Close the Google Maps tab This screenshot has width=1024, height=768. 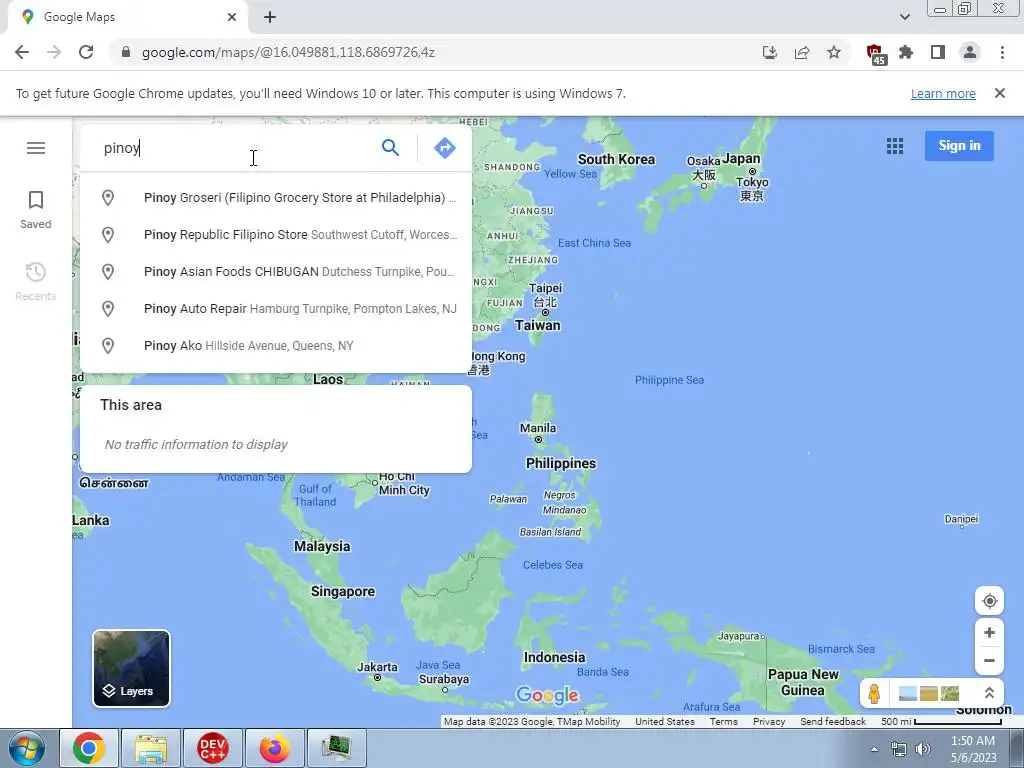[x=232, y=17]
